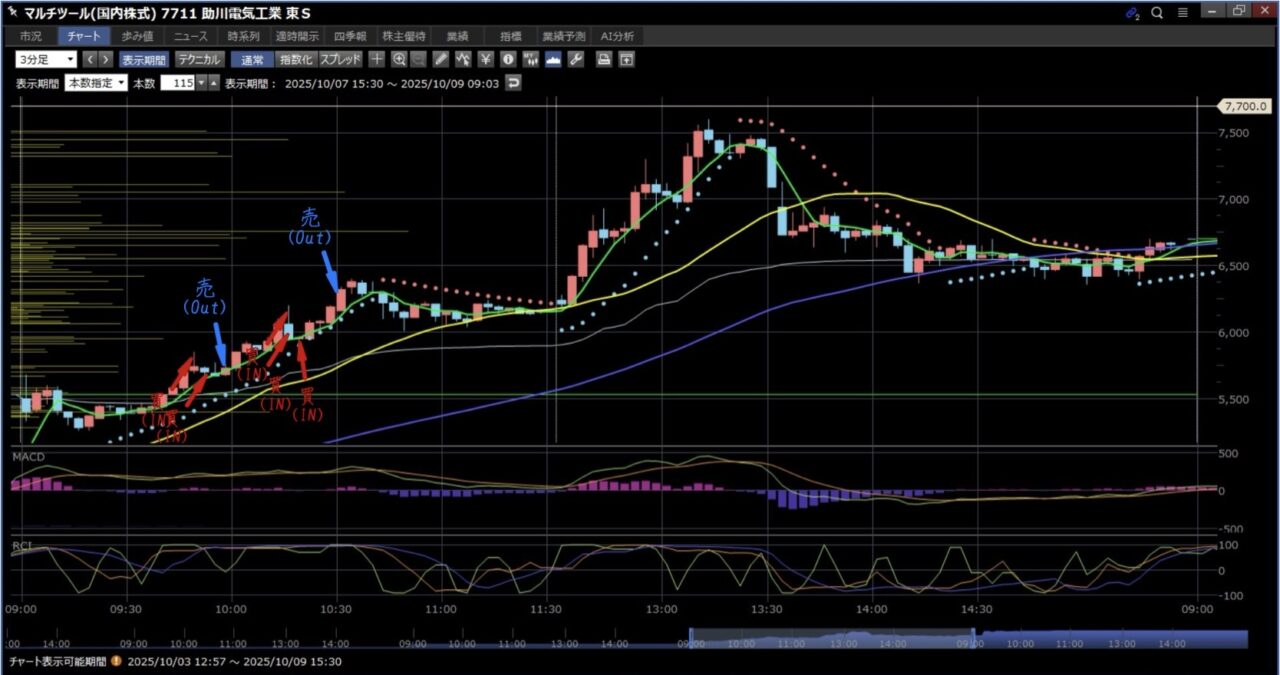Click the print chart icon
The height and width of the screenshot is (675, 1280).
pos(604,60)
